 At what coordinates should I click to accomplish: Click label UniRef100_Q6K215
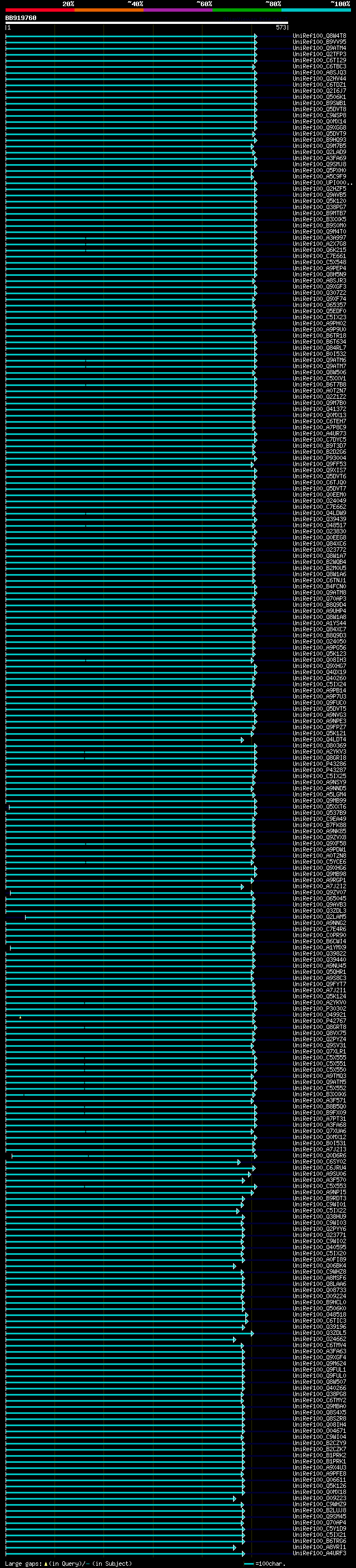coord(319,250)
